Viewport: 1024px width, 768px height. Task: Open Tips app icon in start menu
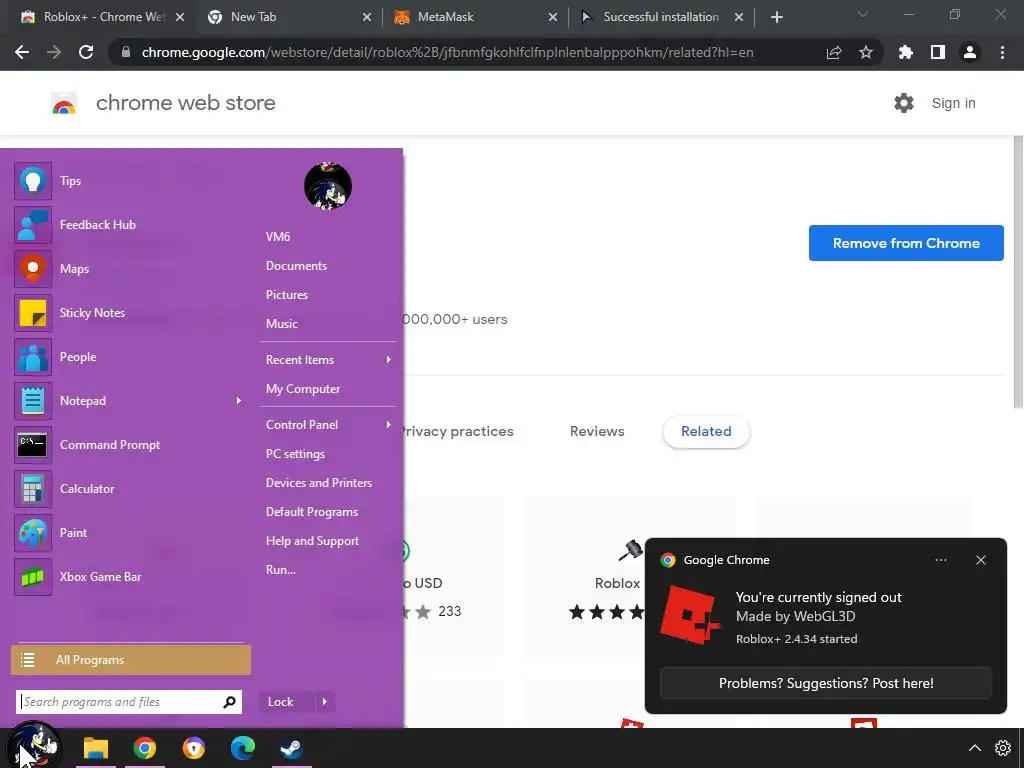[x=33, y=181]
